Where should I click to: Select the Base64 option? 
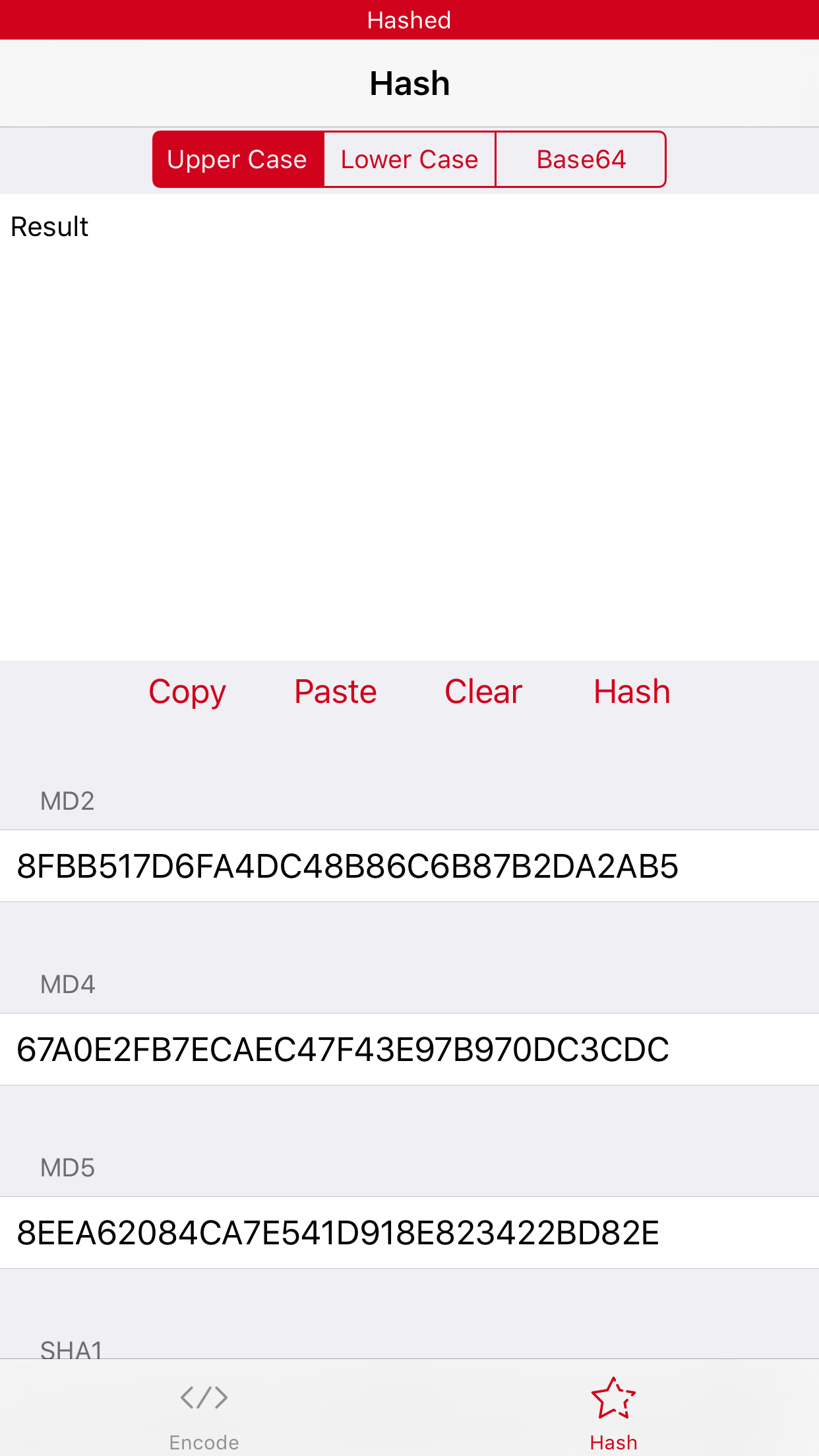tap(580, 159)
